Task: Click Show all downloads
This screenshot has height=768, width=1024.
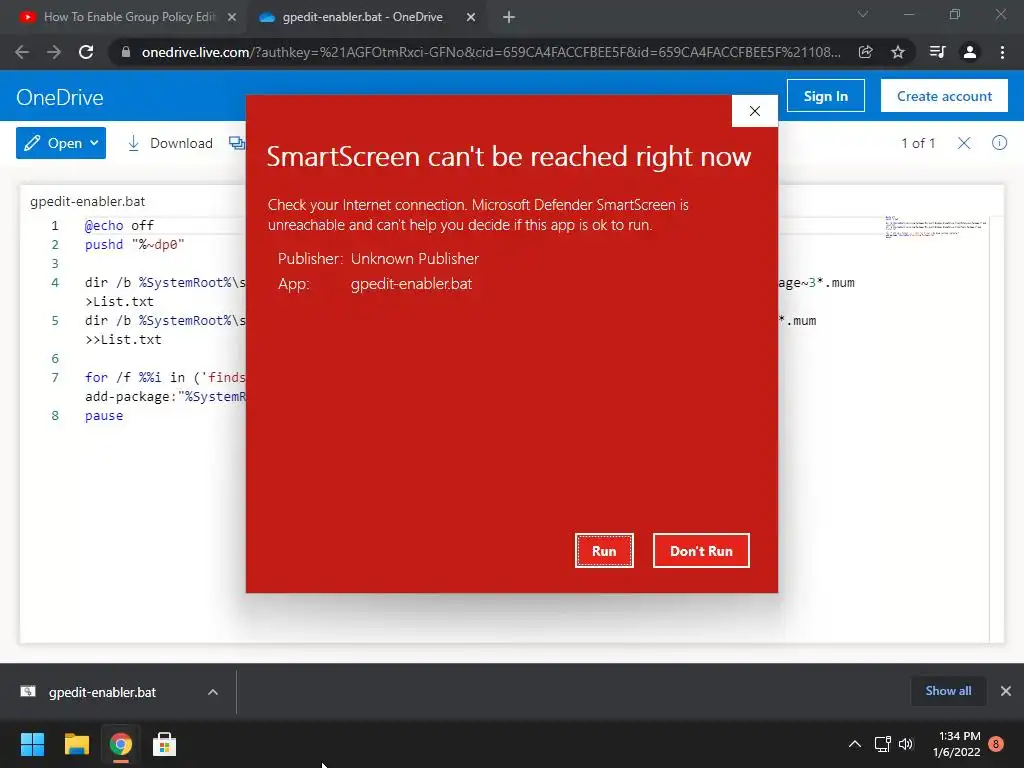Action: [948, 691]
